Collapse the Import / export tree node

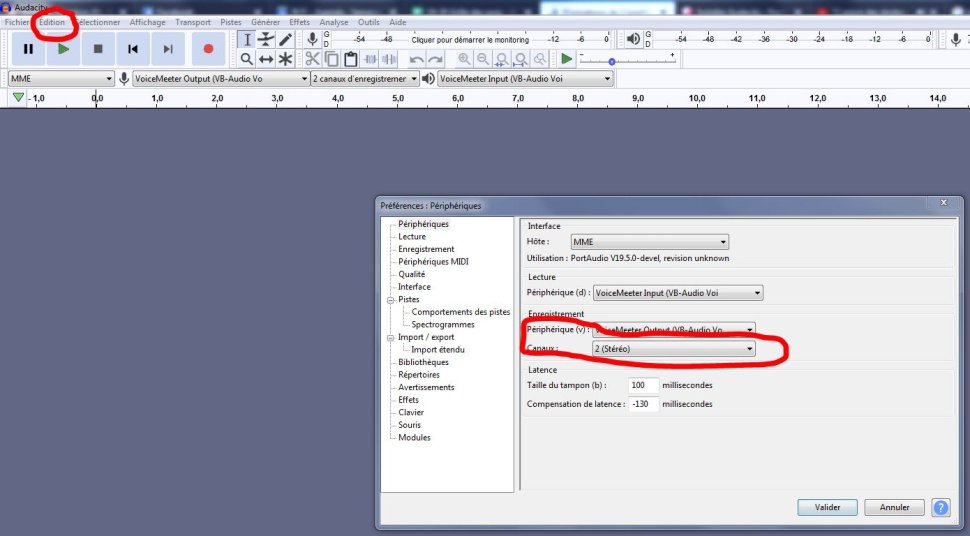tap(390, 338)
